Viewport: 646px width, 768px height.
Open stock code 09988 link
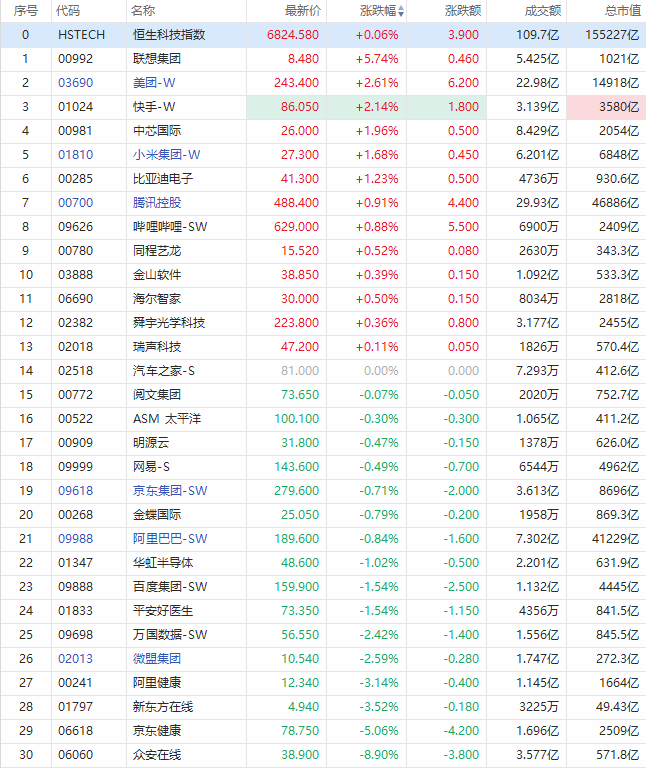pos(75,539)
